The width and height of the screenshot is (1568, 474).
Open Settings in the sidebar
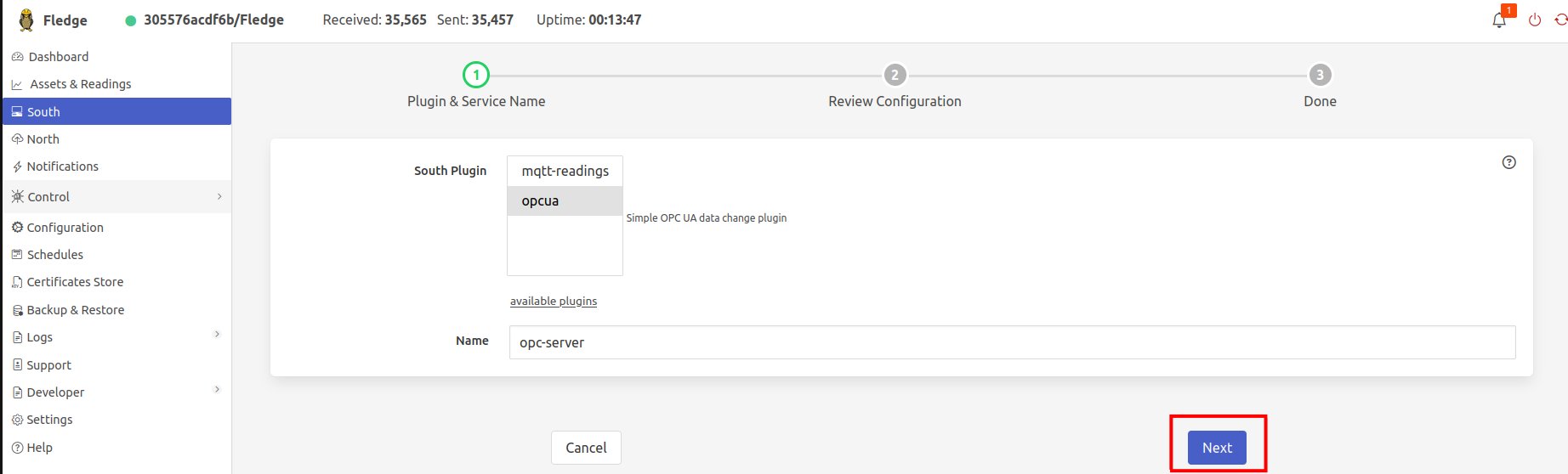49,420
